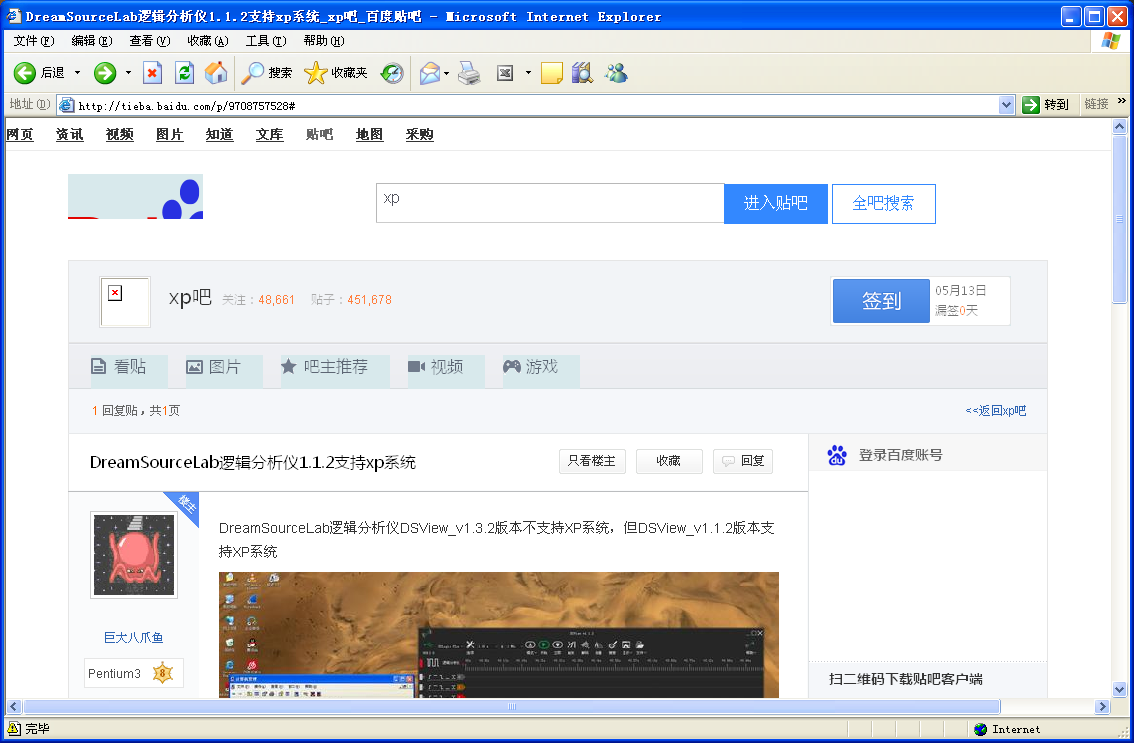Click the 签到 sign-in button
Image resolution: width=1134 pixels, height=743 pixels.
pyautogui.click(x=881, y=301)
